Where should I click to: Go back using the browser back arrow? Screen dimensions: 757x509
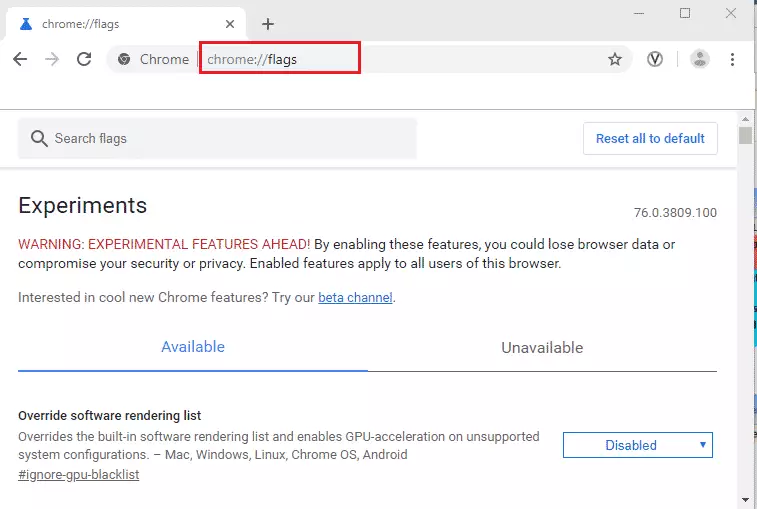(x=20, y=59)
